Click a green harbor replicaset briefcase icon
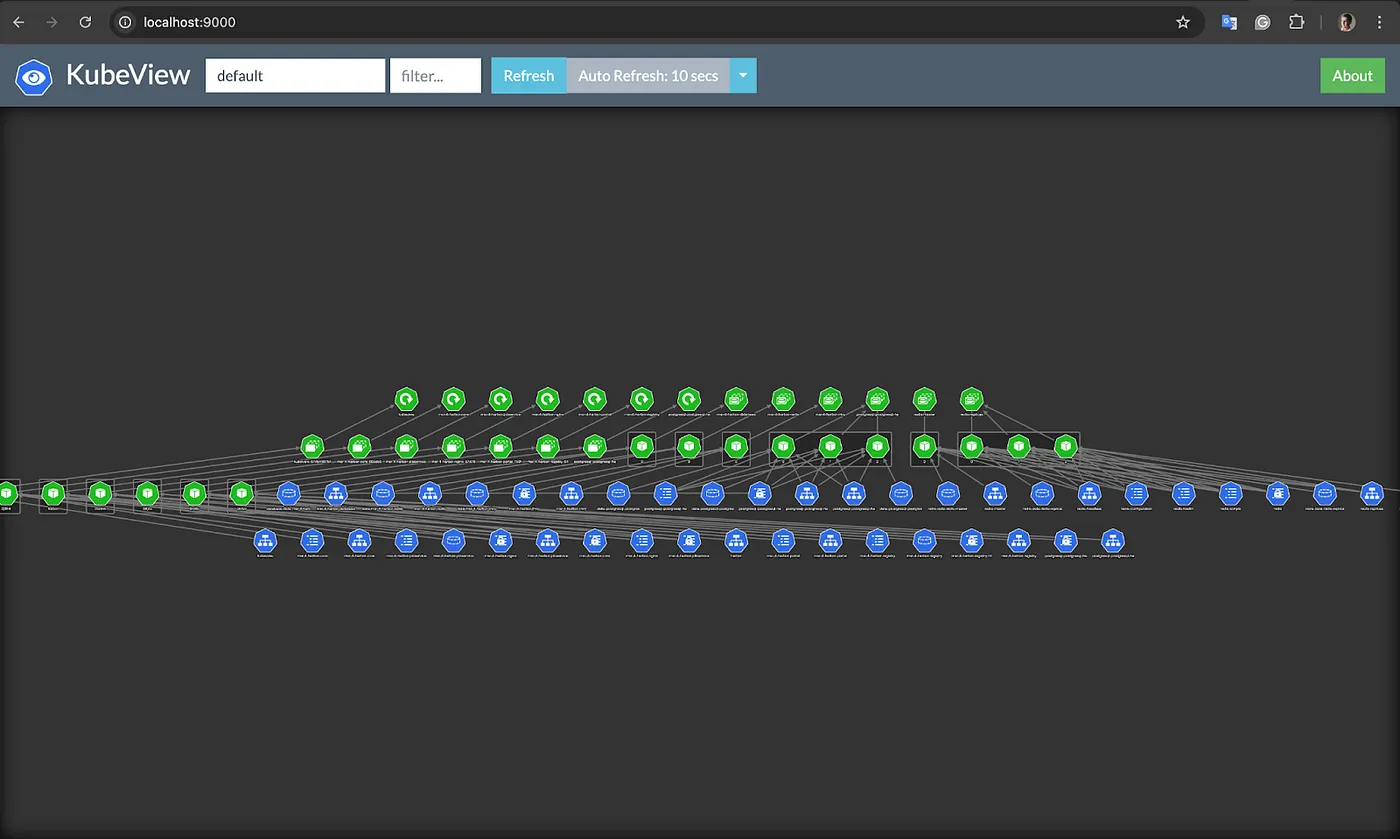The image size is (1400, 839). pos(406,447)
